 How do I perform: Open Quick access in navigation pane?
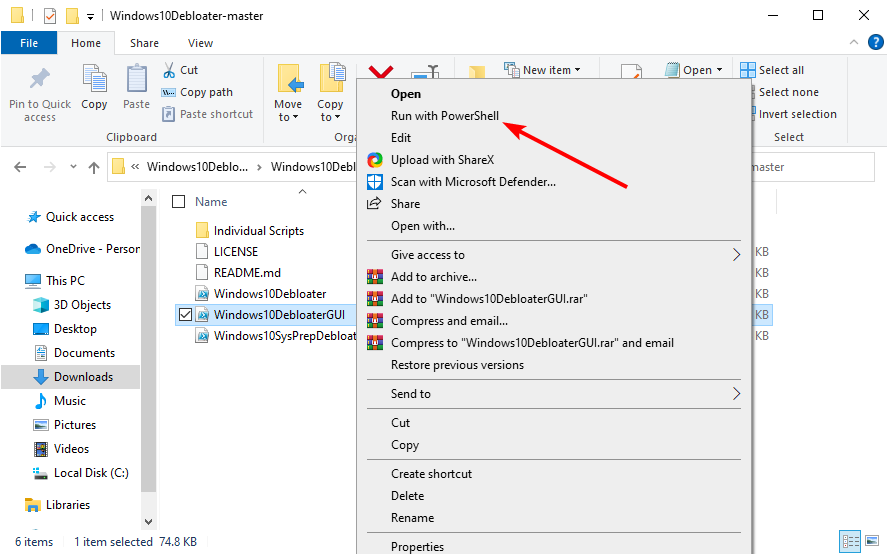[80, 218]
